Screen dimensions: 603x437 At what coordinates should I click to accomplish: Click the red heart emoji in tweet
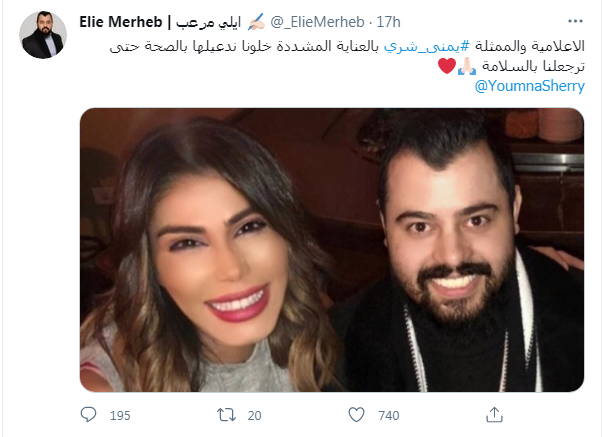point(447,66)
